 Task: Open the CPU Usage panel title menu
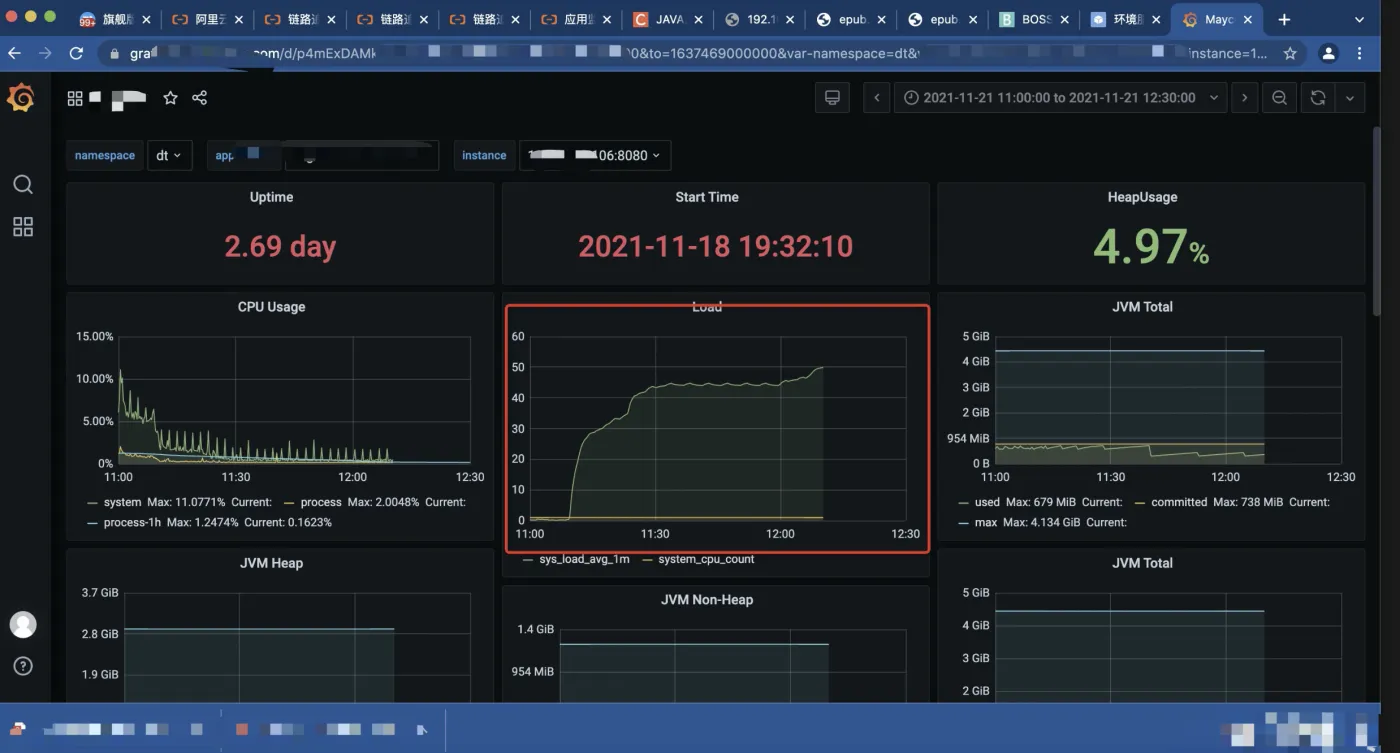pyautogui.click(x=272, y=307)
